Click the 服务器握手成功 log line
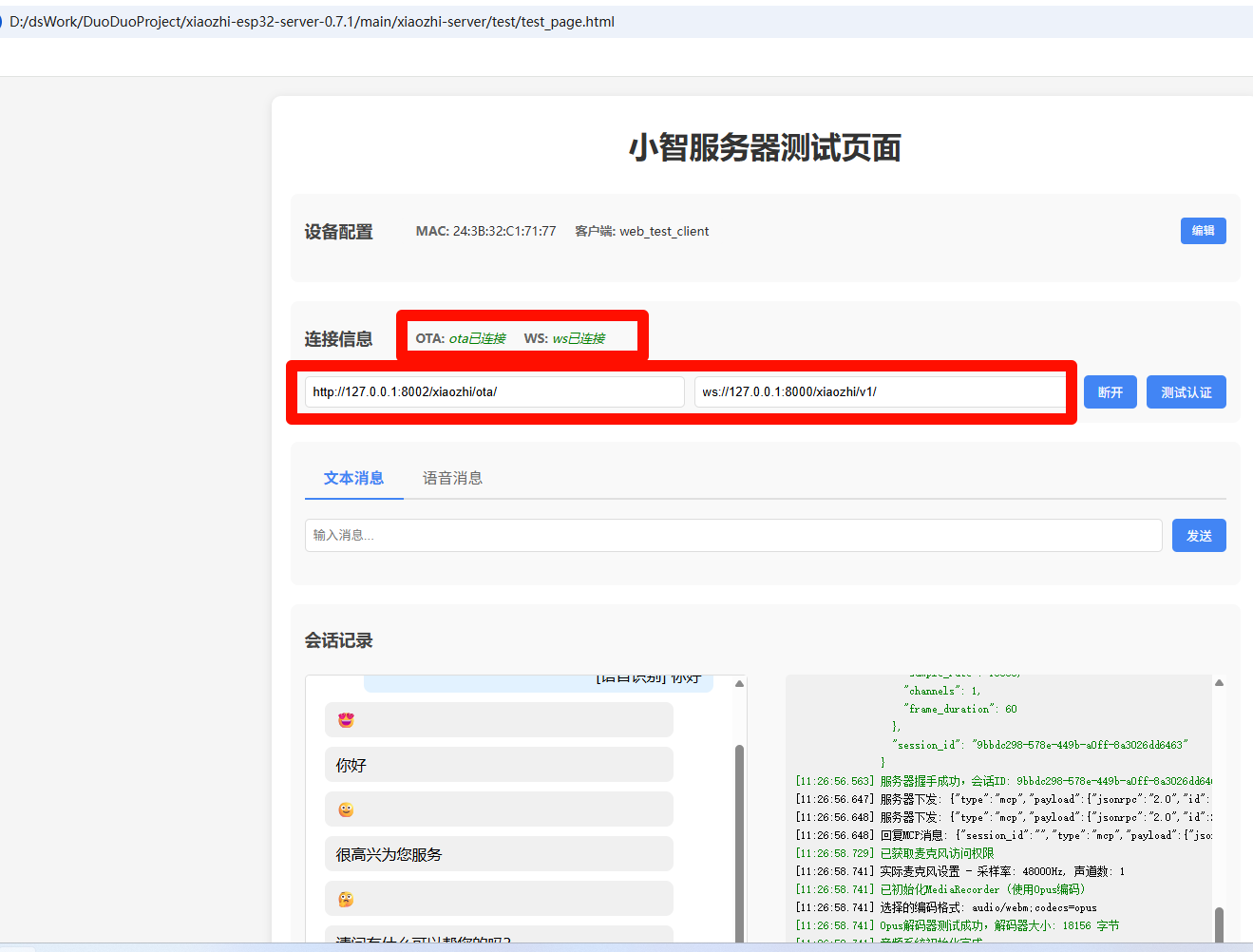 pos(1003,781)
